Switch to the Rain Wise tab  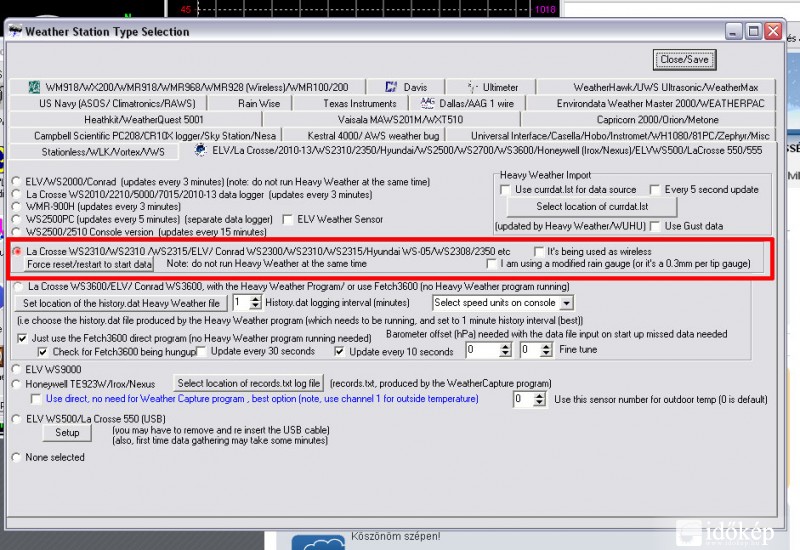(x=258, y=103)
